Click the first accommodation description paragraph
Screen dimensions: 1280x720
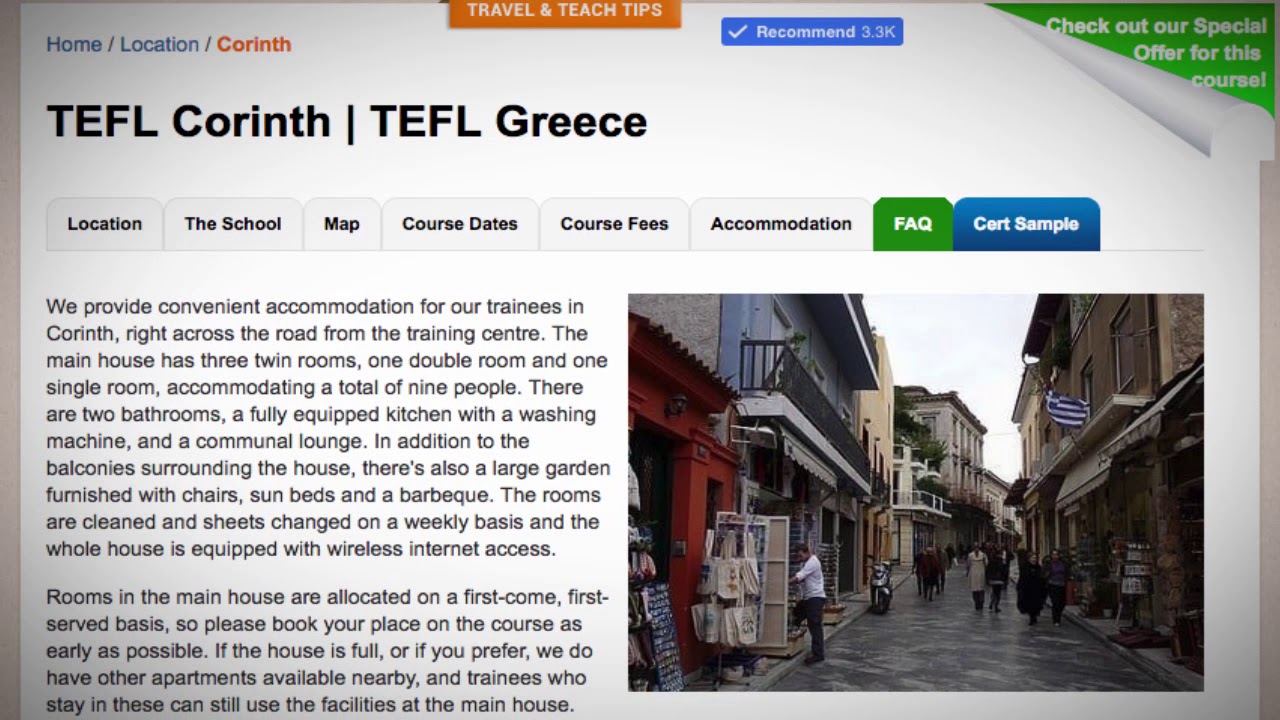[x=327, y=427]
